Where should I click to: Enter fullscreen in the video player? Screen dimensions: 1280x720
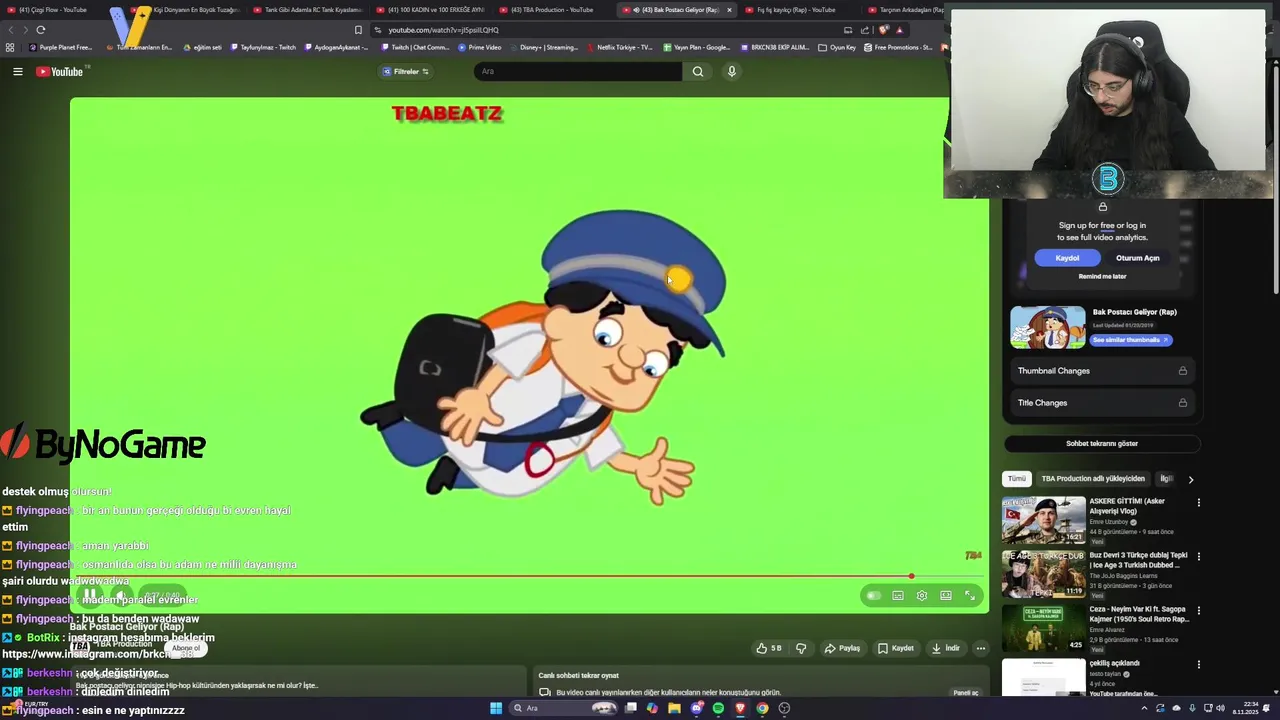click(x=970, y=596)
